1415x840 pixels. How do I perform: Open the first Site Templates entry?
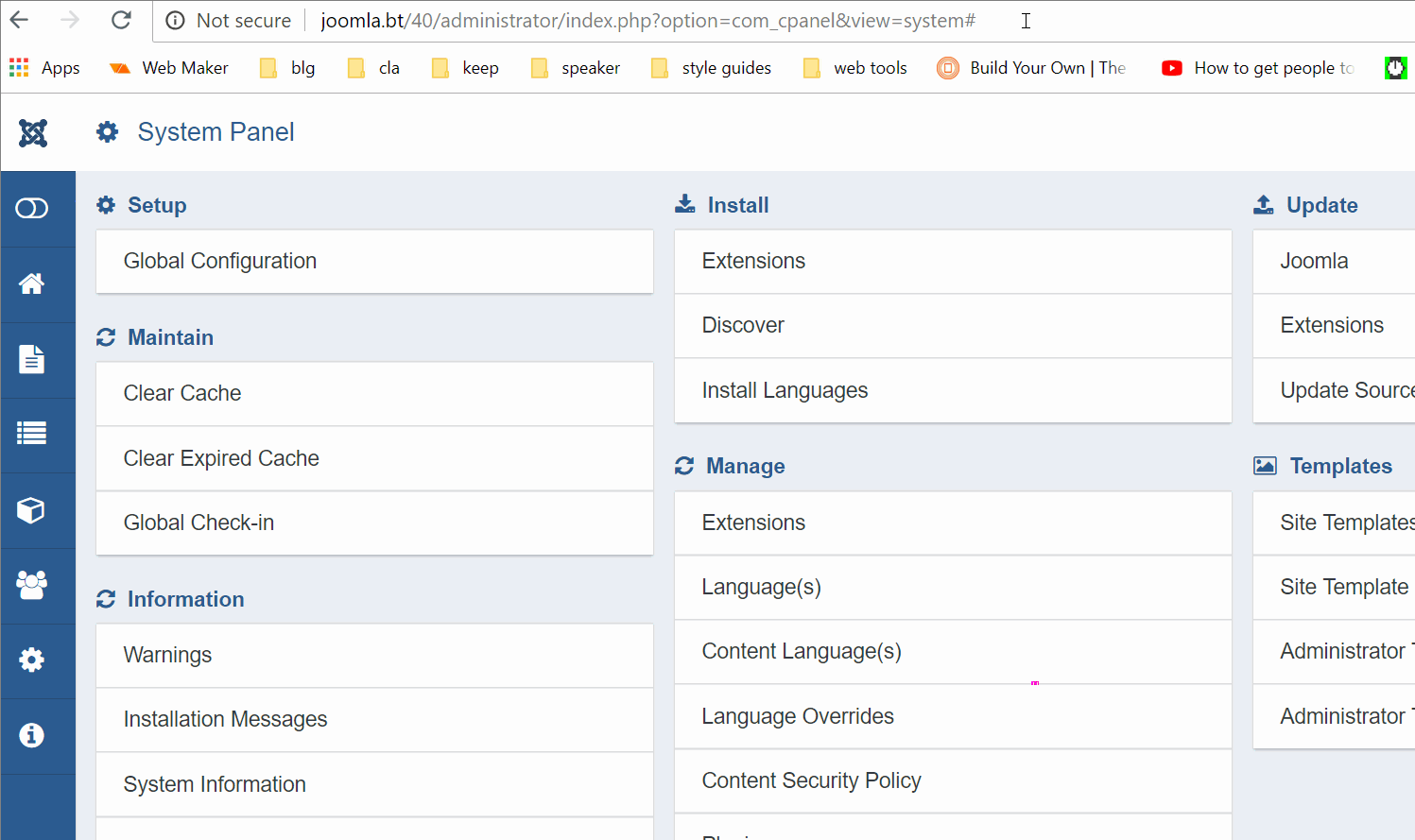coord(1334,523)
